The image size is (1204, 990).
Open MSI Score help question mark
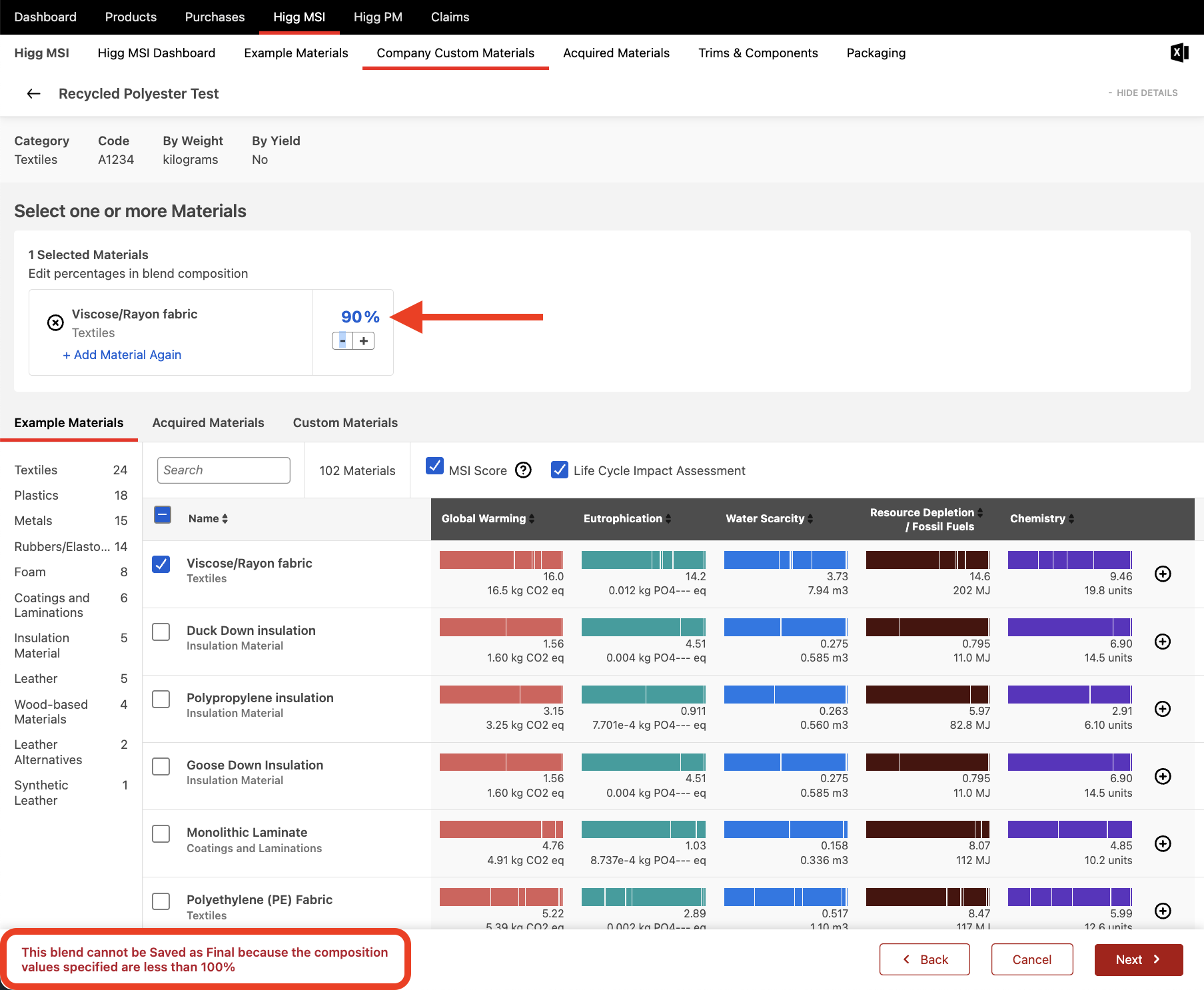[x=524, y=470]
